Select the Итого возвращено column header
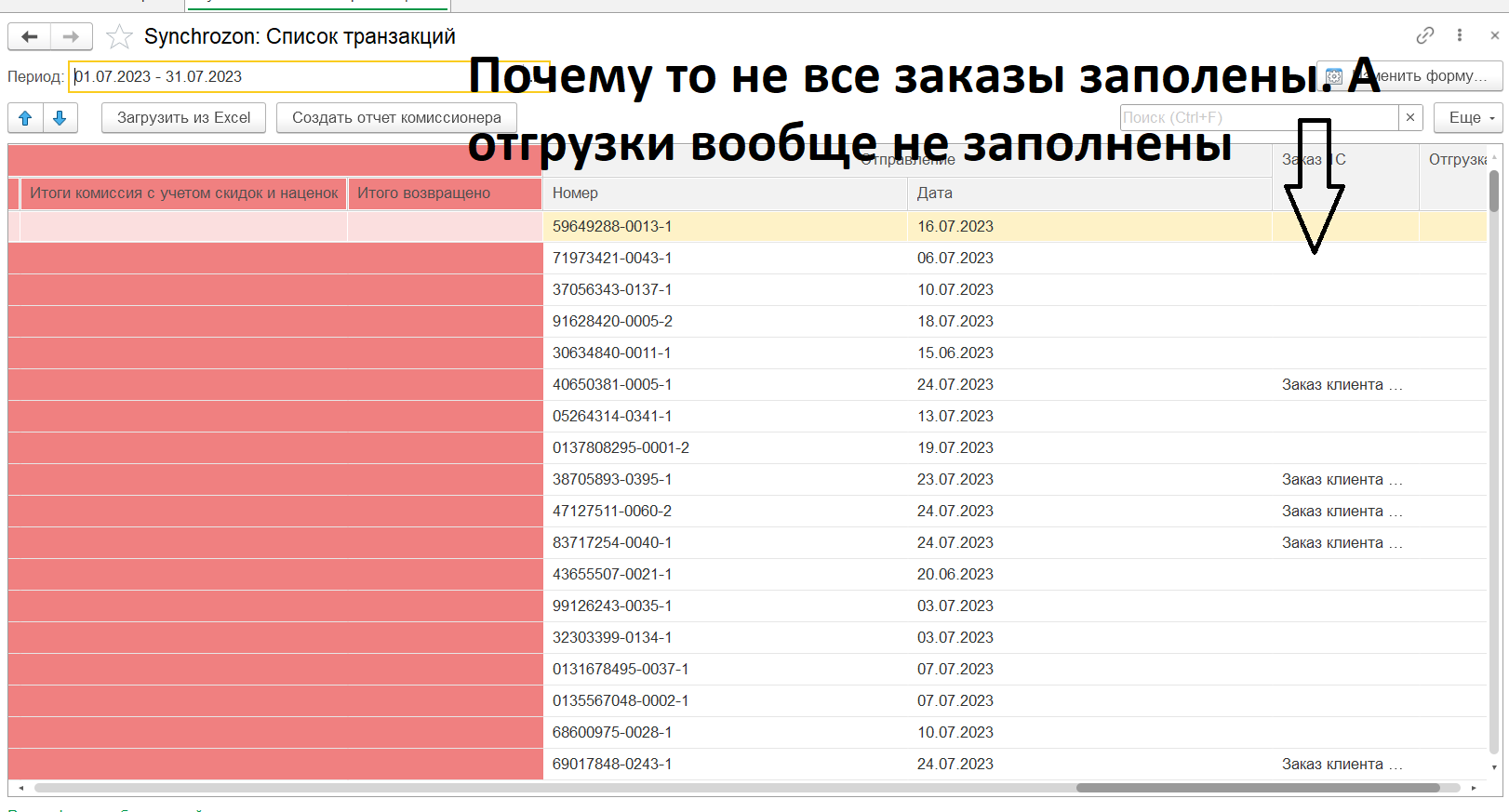 coord(444,193)
